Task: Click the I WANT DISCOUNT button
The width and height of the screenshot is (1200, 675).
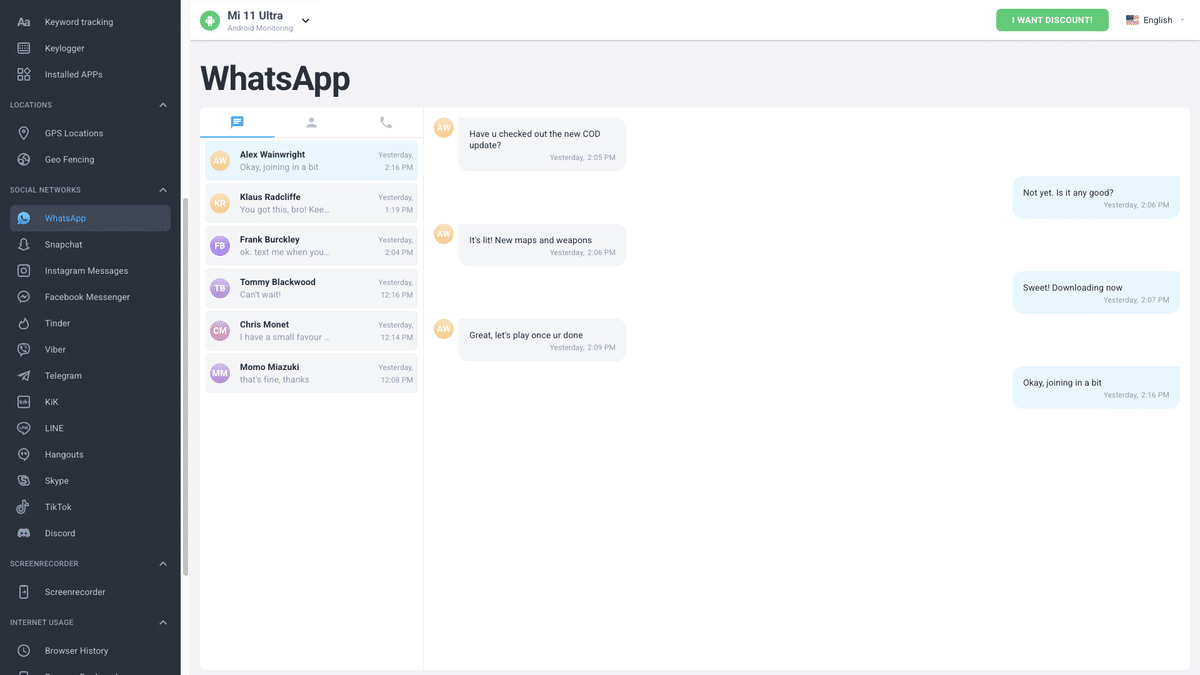Action: click(1052, 19)
